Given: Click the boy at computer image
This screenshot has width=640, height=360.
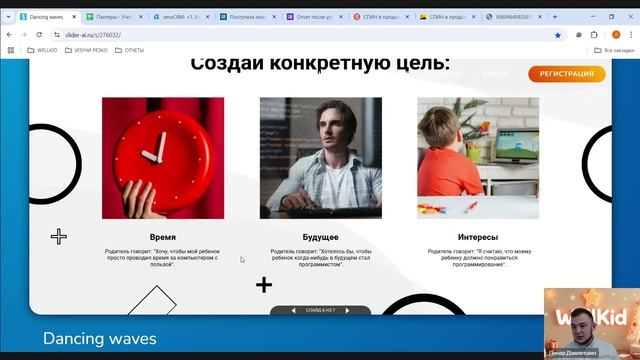Looking at the screenshot, I should [x=478, y=158].
